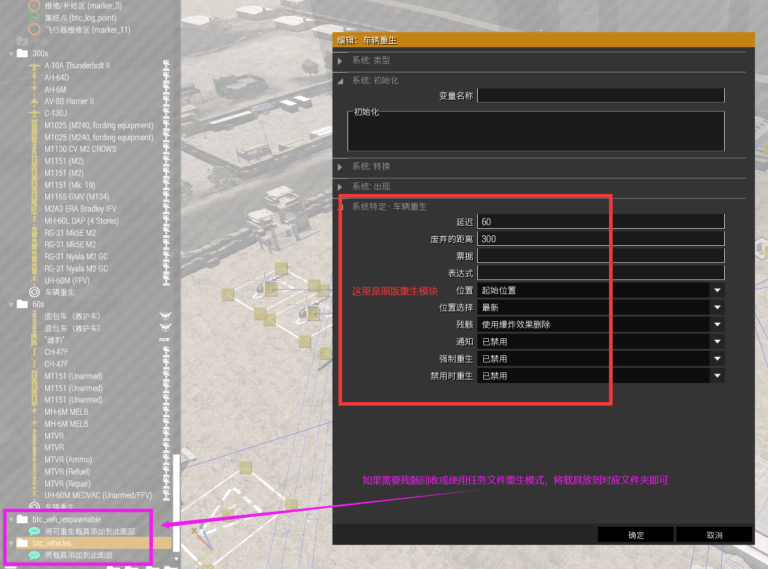
Task: Click the 300s folder icon
Action: [x=23, y=53]
